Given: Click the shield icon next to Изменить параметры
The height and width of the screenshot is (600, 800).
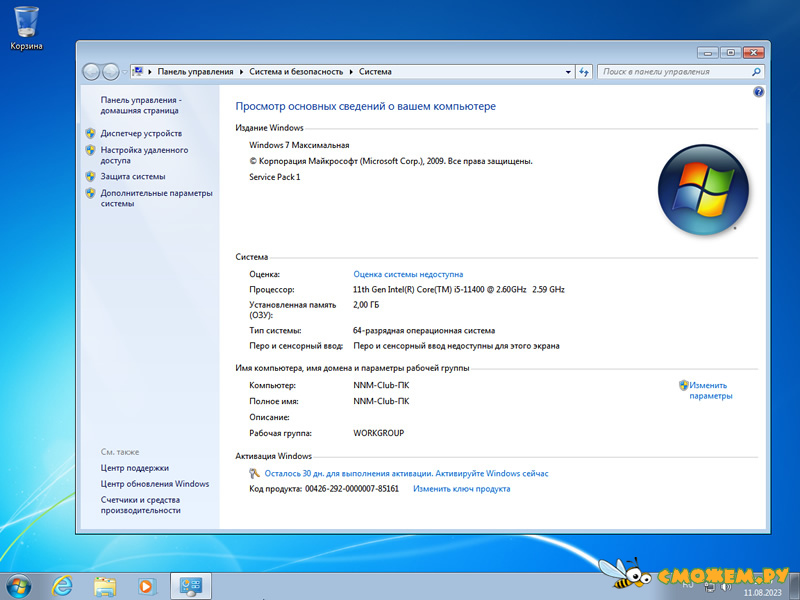Looking at the screenshot, I should (683, 385).
